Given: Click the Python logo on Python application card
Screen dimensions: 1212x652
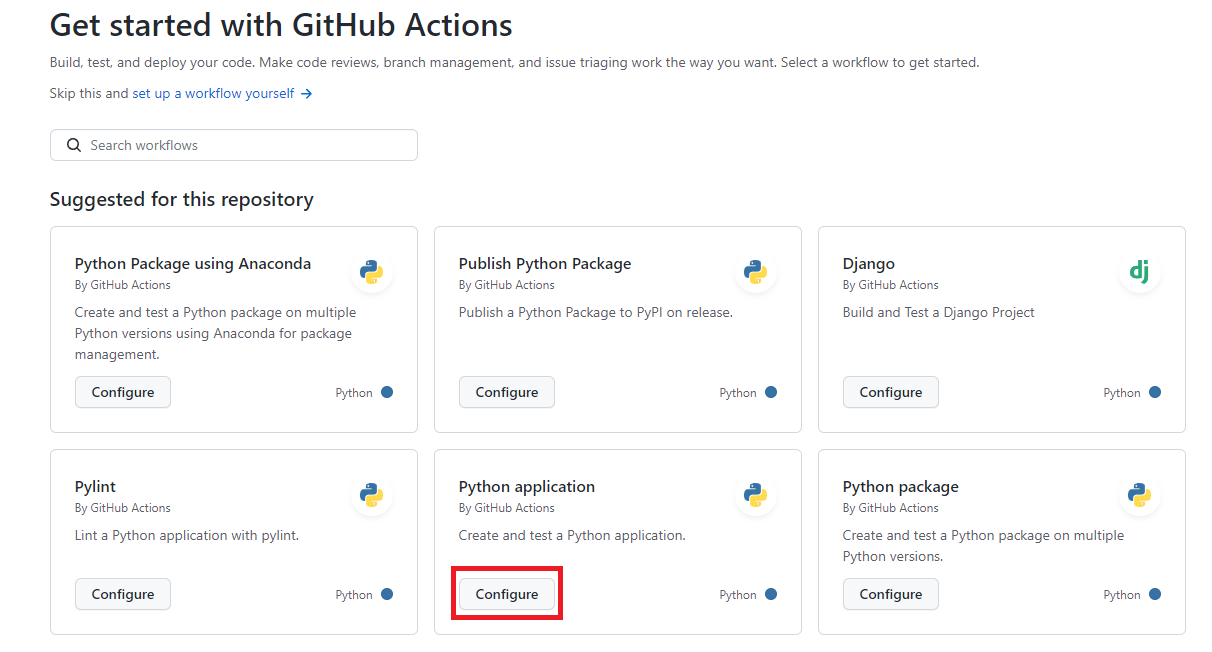Looking at the screenshot, I should coord(756,494).
